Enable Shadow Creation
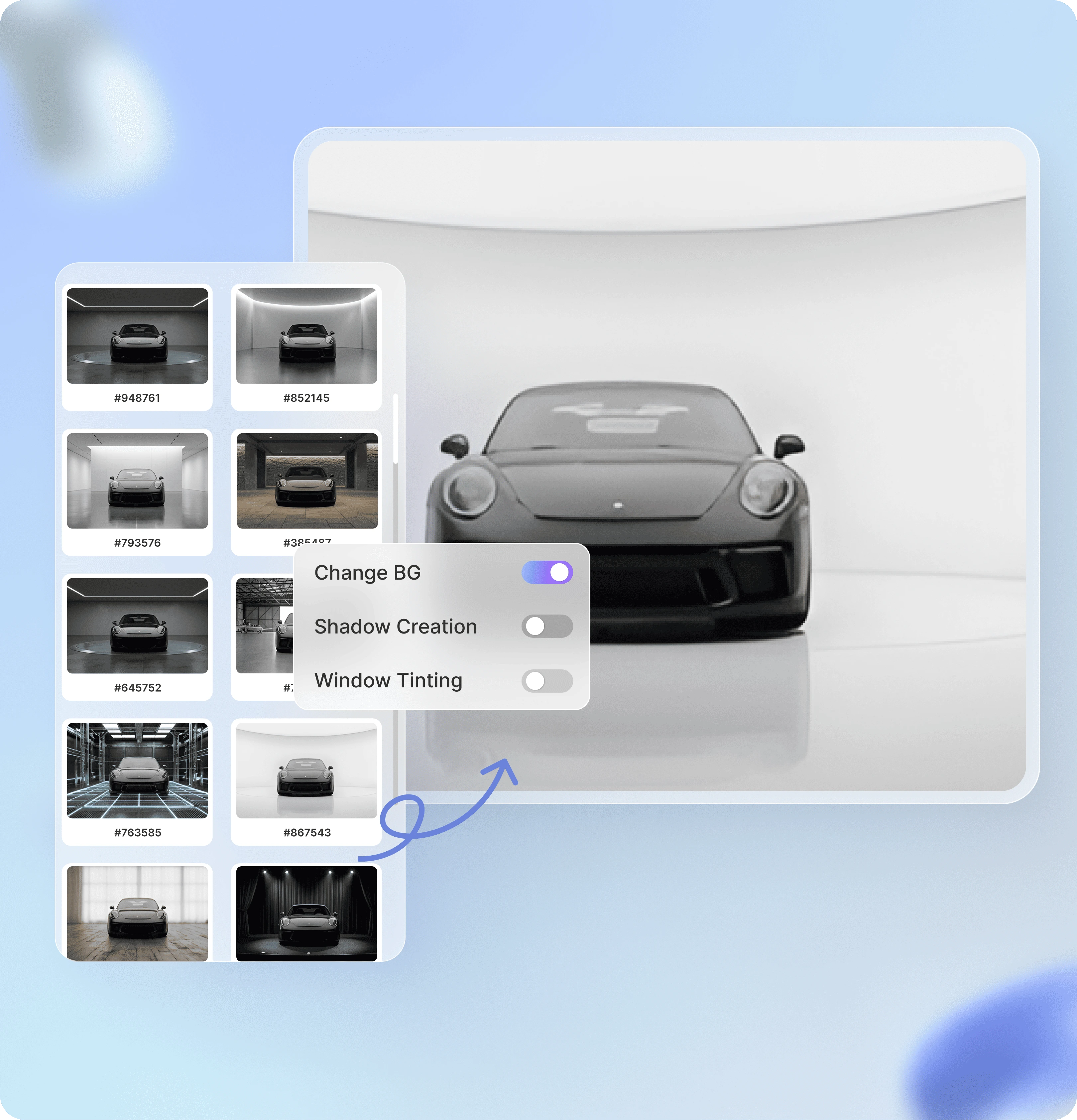 547,626
